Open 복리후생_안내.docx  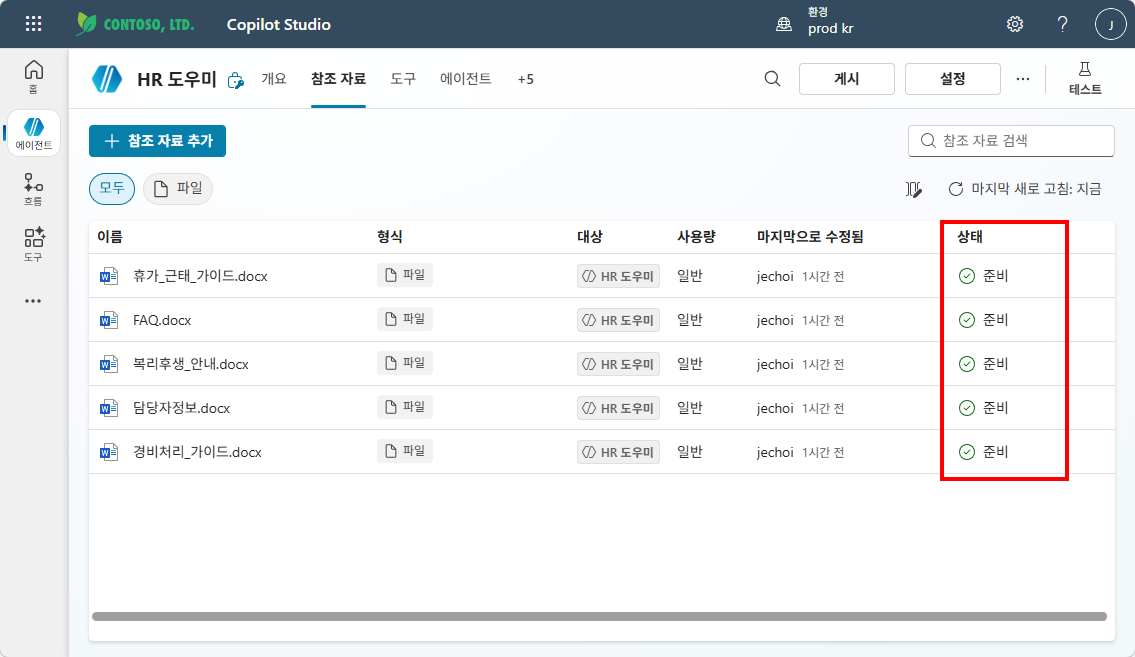tap(190, 365)
